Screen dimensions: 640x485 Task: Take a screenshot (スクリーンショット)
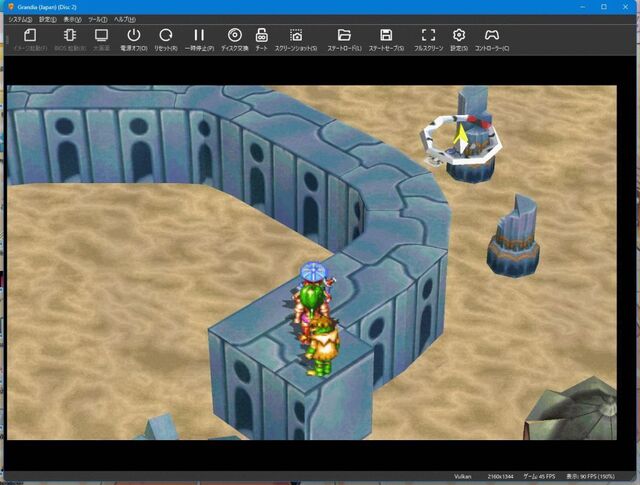click(296, 39)
